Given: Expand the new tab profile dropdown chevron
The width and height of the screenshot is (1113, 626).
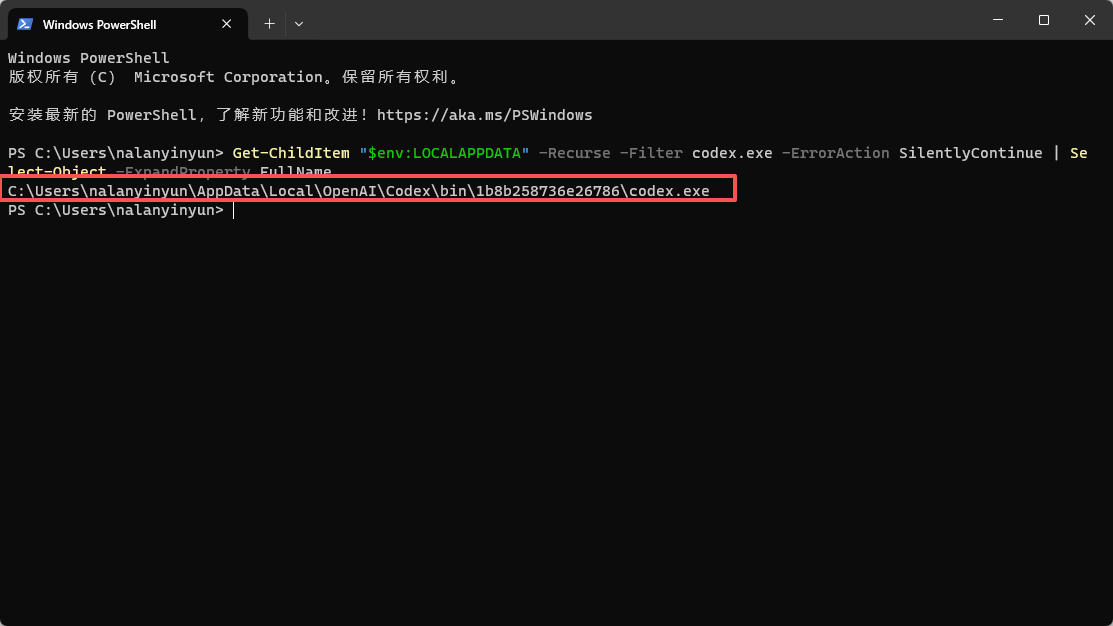Looking at the screenshot, I should [x=299, y=24].
